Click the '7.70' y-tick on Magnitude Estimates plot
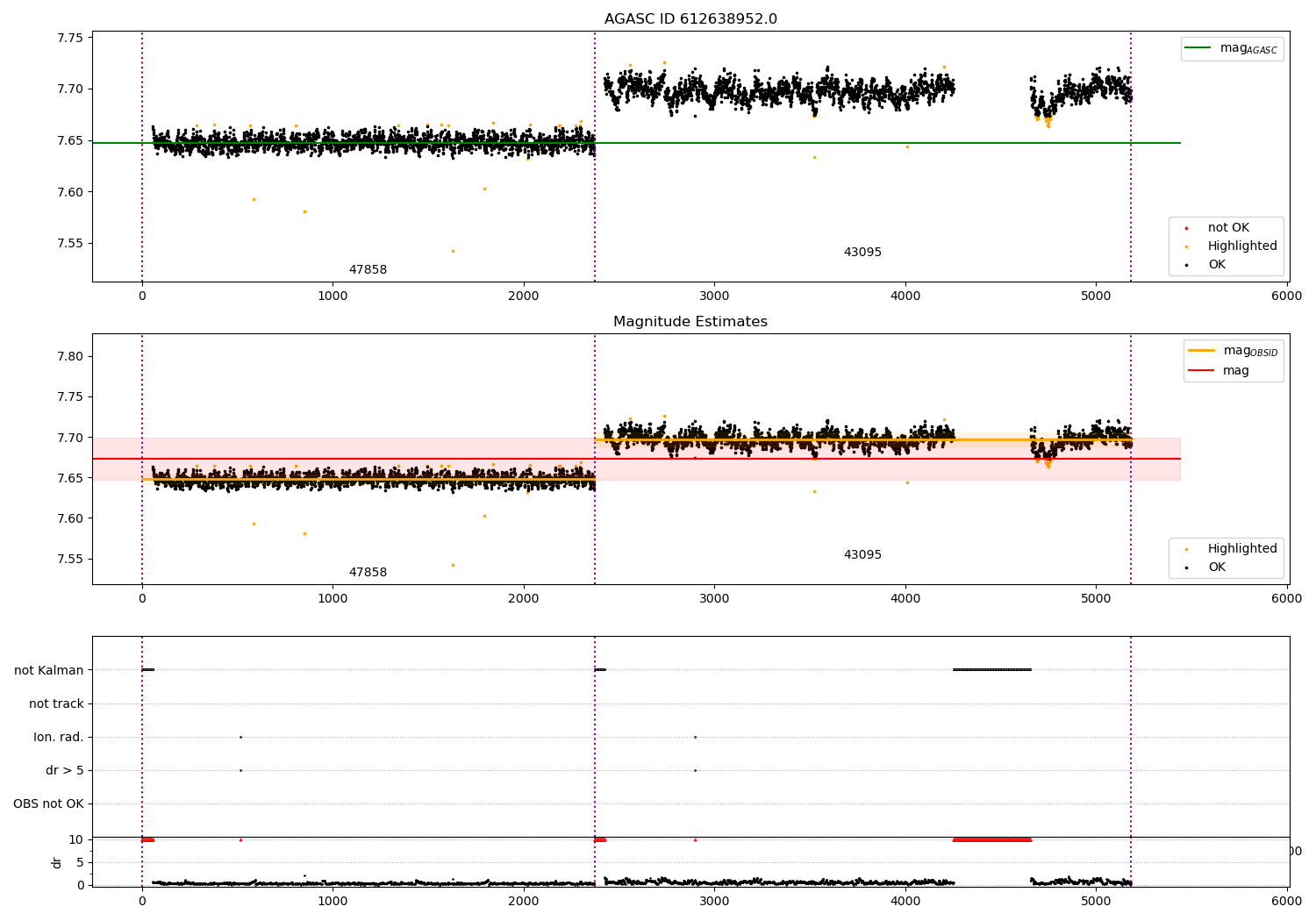This screenshot has height=921, width=1316. point(70,438)
